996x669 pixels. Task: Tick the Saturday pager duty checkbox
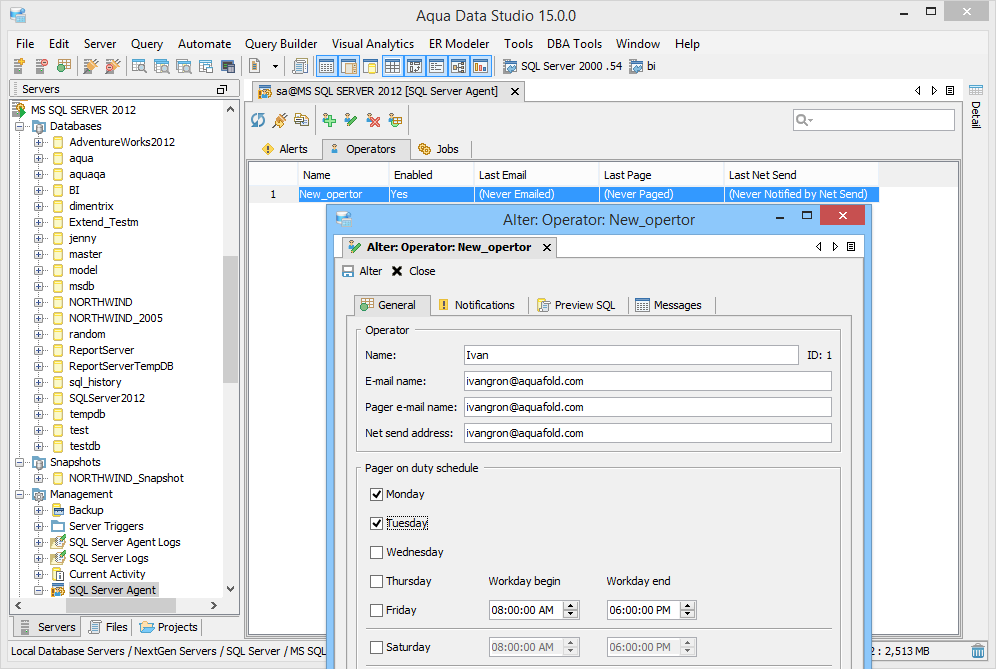tap(377, 647)
